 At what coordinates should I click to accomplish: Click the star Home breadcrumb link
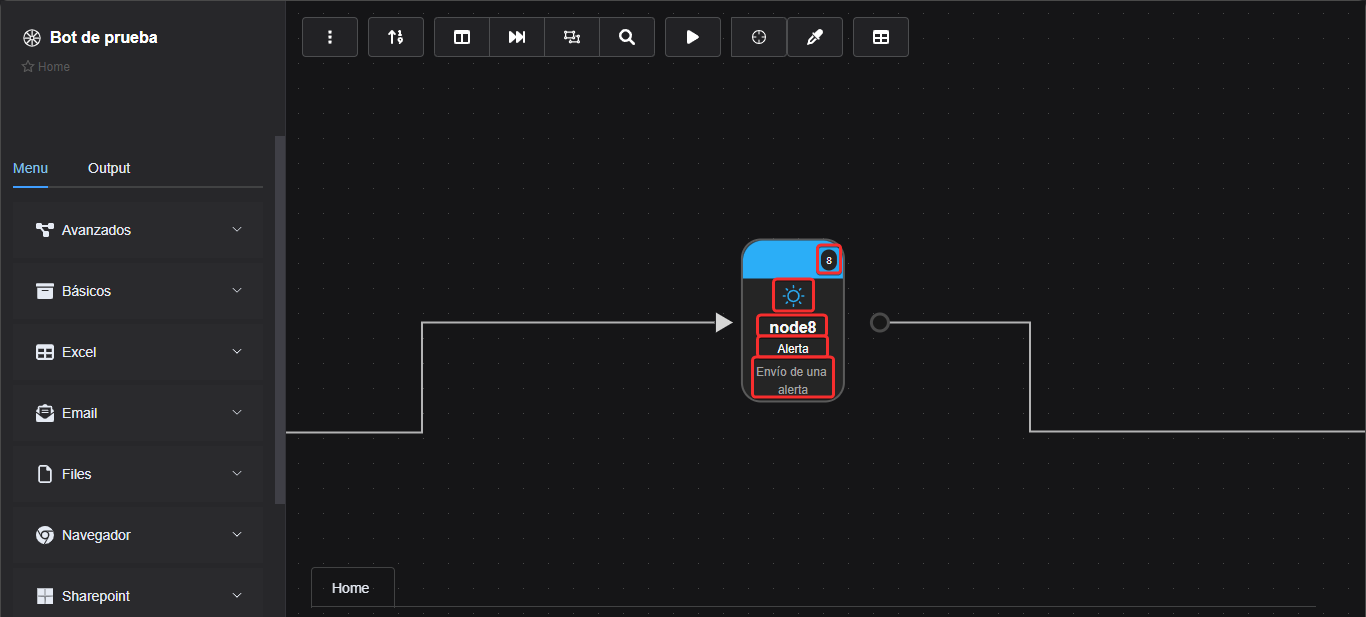[46, 67]
